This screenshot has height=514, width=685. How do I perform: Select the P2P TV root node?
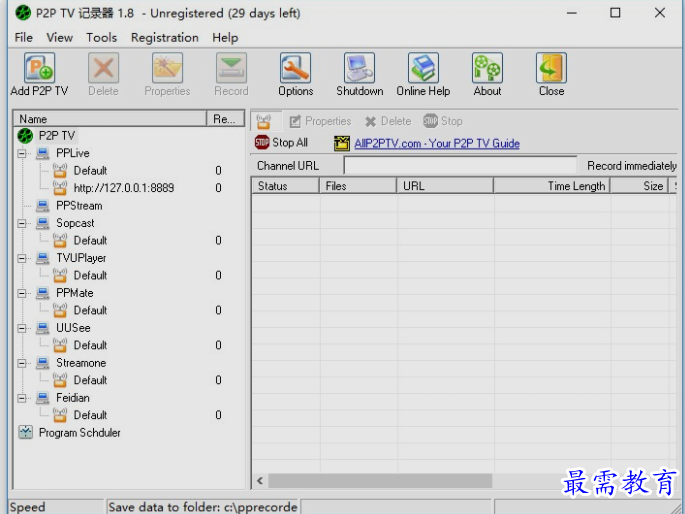pos(57,136)
